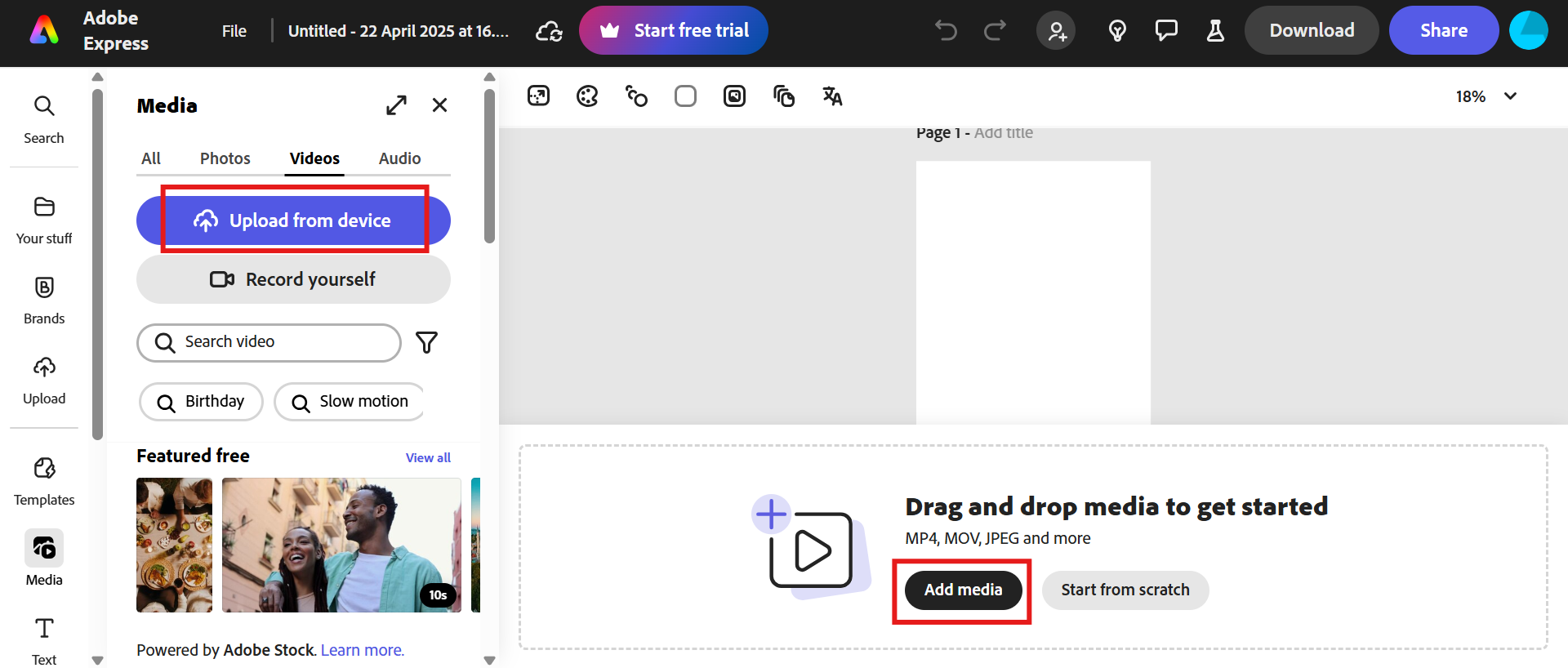
Task: Expand the Media panel to full view
Action: click(396, 105)
